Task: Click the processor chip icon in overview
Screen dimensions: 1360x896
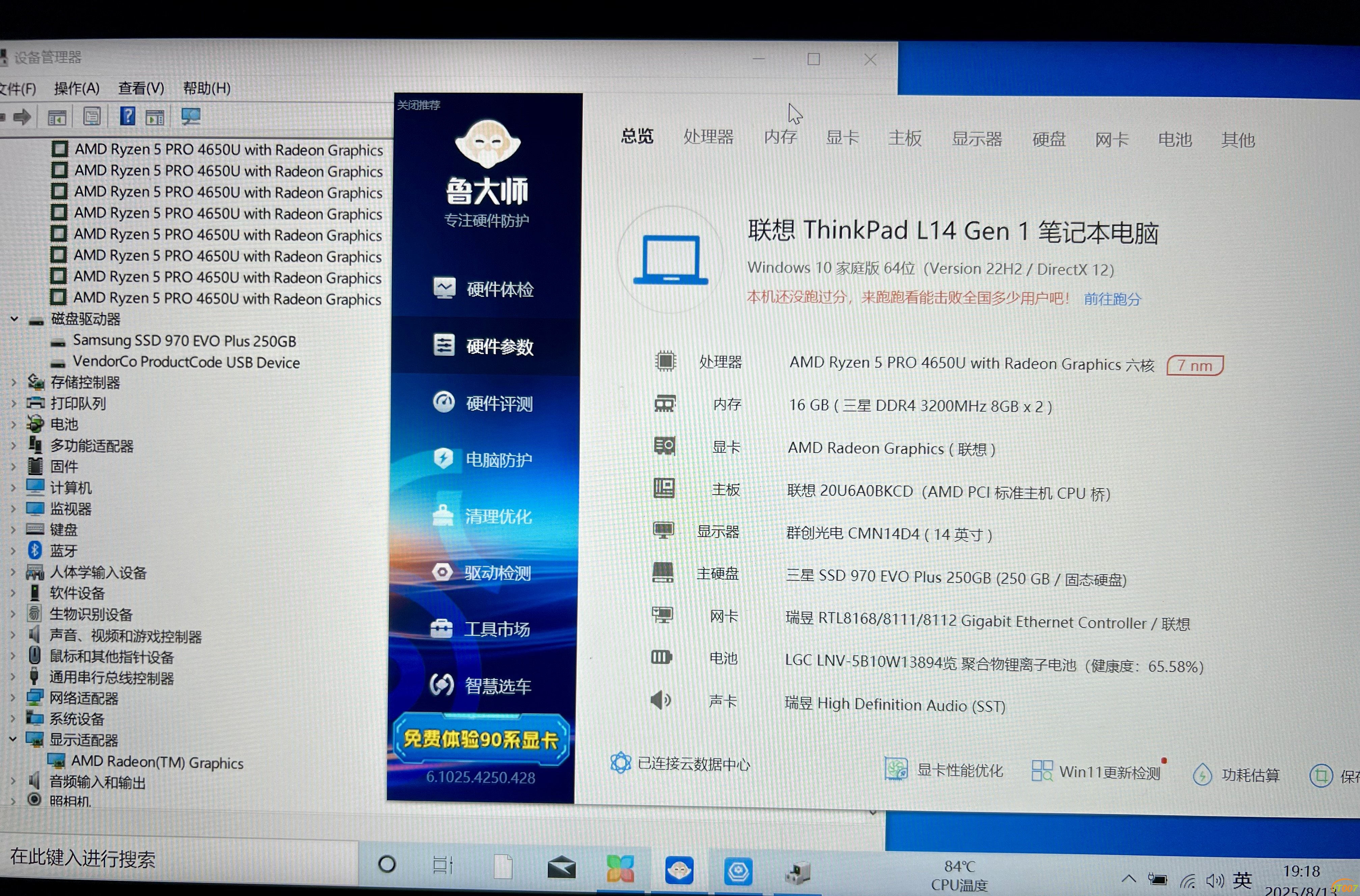Action: coord(665,361)
